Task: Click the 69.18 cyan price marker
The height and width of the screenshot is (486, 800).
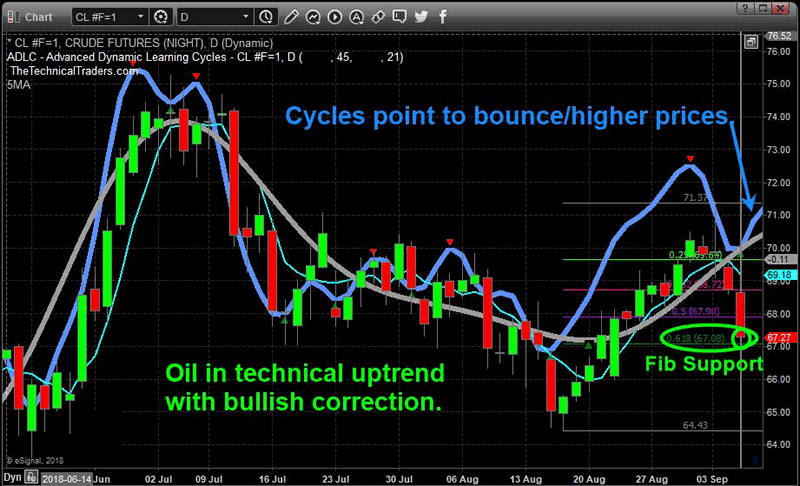Action: pos(779,275)
